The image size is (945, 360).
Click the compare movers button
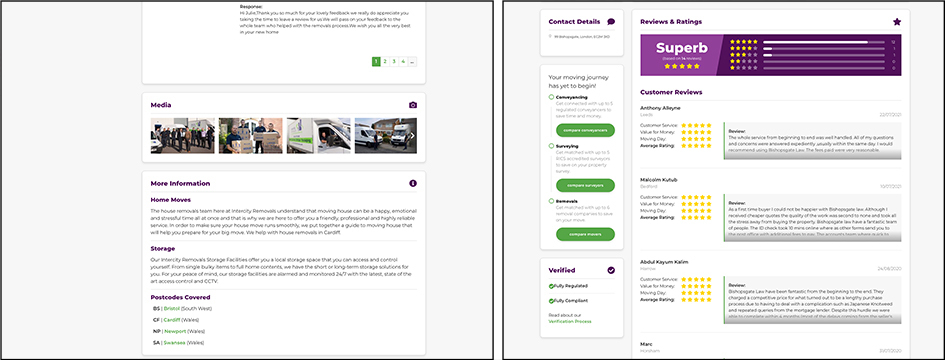(x=585, y=235)
